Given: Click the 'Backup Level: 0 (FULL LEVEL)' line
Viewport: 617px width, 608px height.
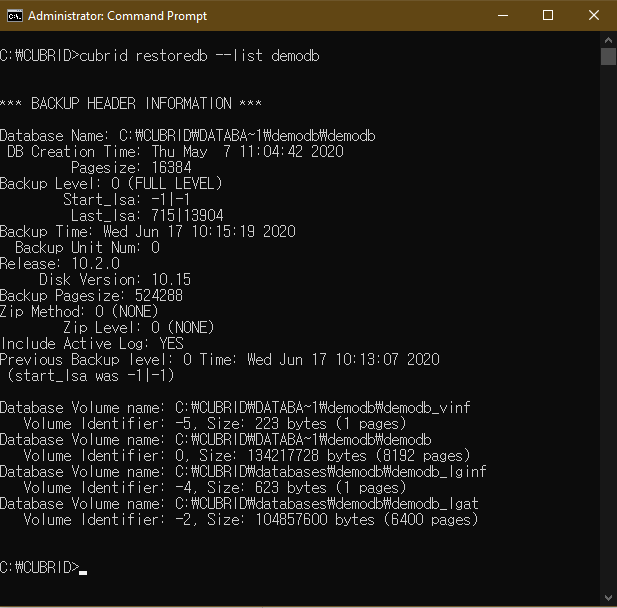Looking at the screenshot, I should pos(111,184).
